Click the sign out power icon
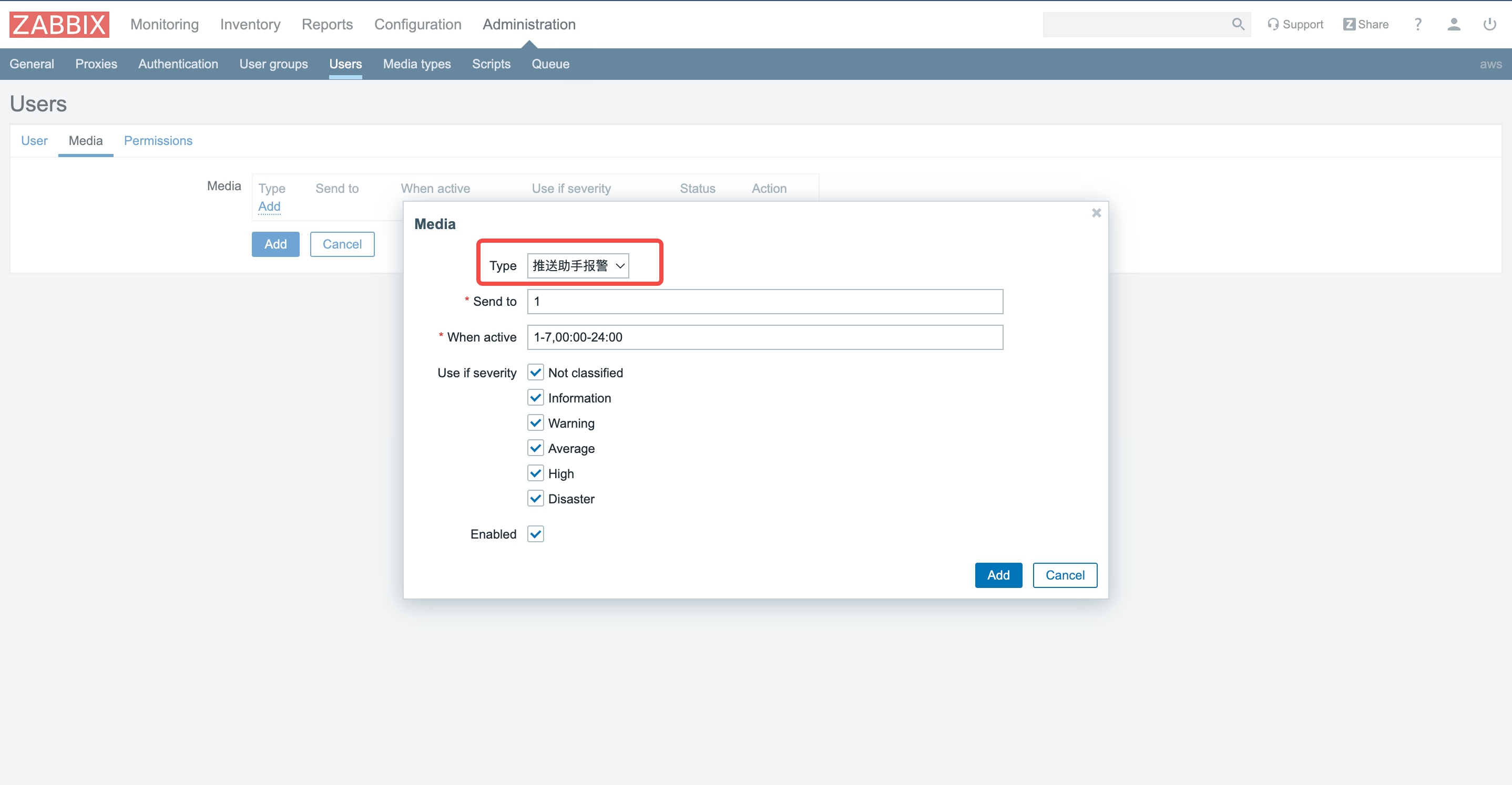The height and width of the screenshot is (785, 1512). coord(1490,24)
